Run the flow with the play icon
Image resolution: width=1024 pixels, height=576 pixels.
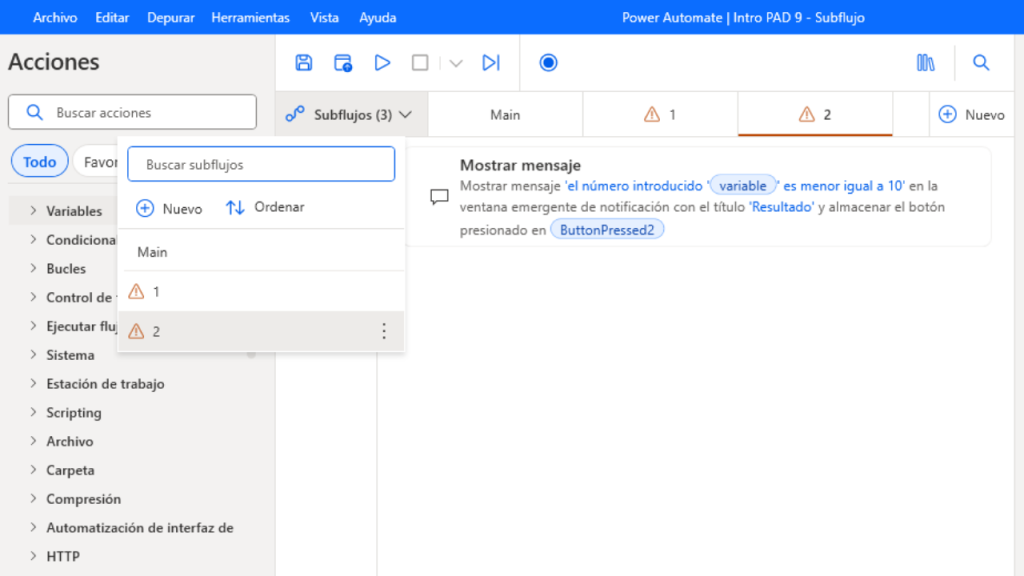tap(383, 62)
